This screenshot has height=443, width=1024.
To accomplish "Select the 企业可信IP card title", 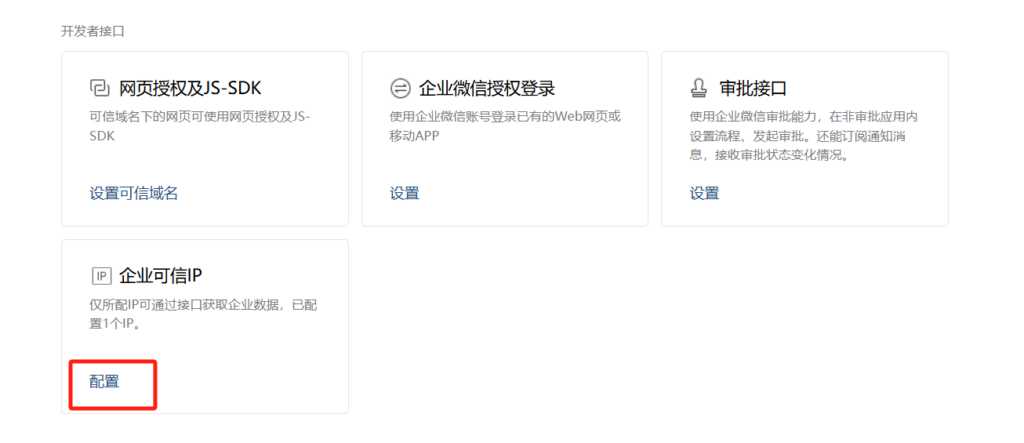I will [x=161, y=276].
